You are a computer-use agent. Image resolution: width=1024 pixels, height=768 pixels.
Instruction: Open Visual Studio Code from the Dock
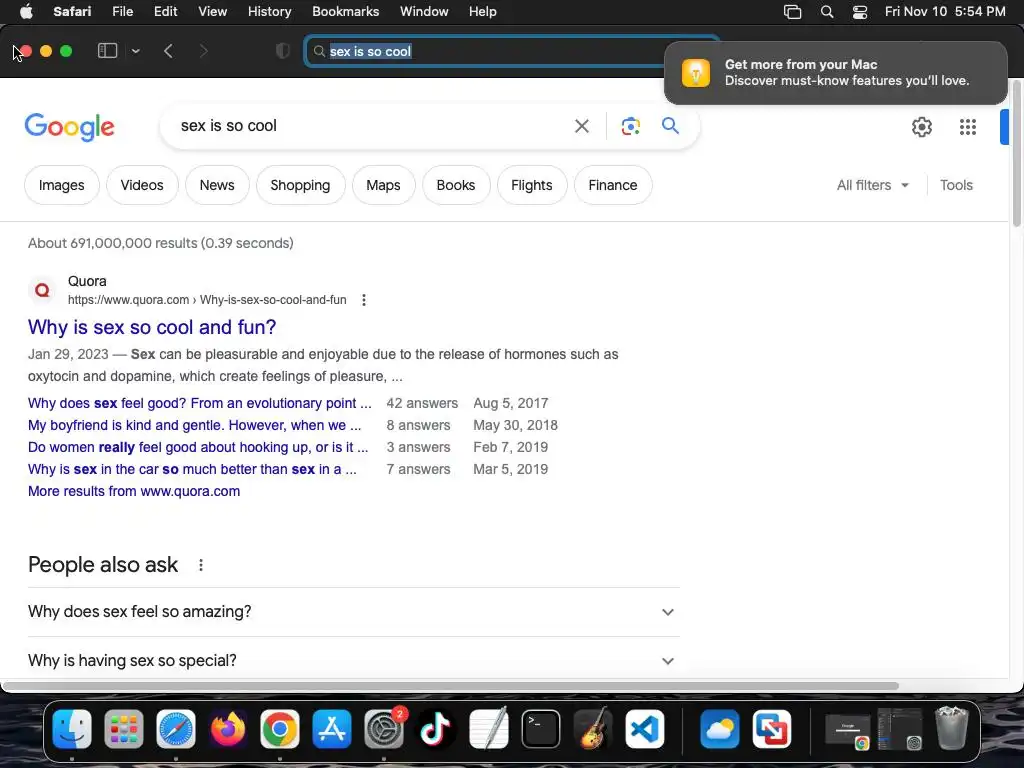[x=645, y=729]
